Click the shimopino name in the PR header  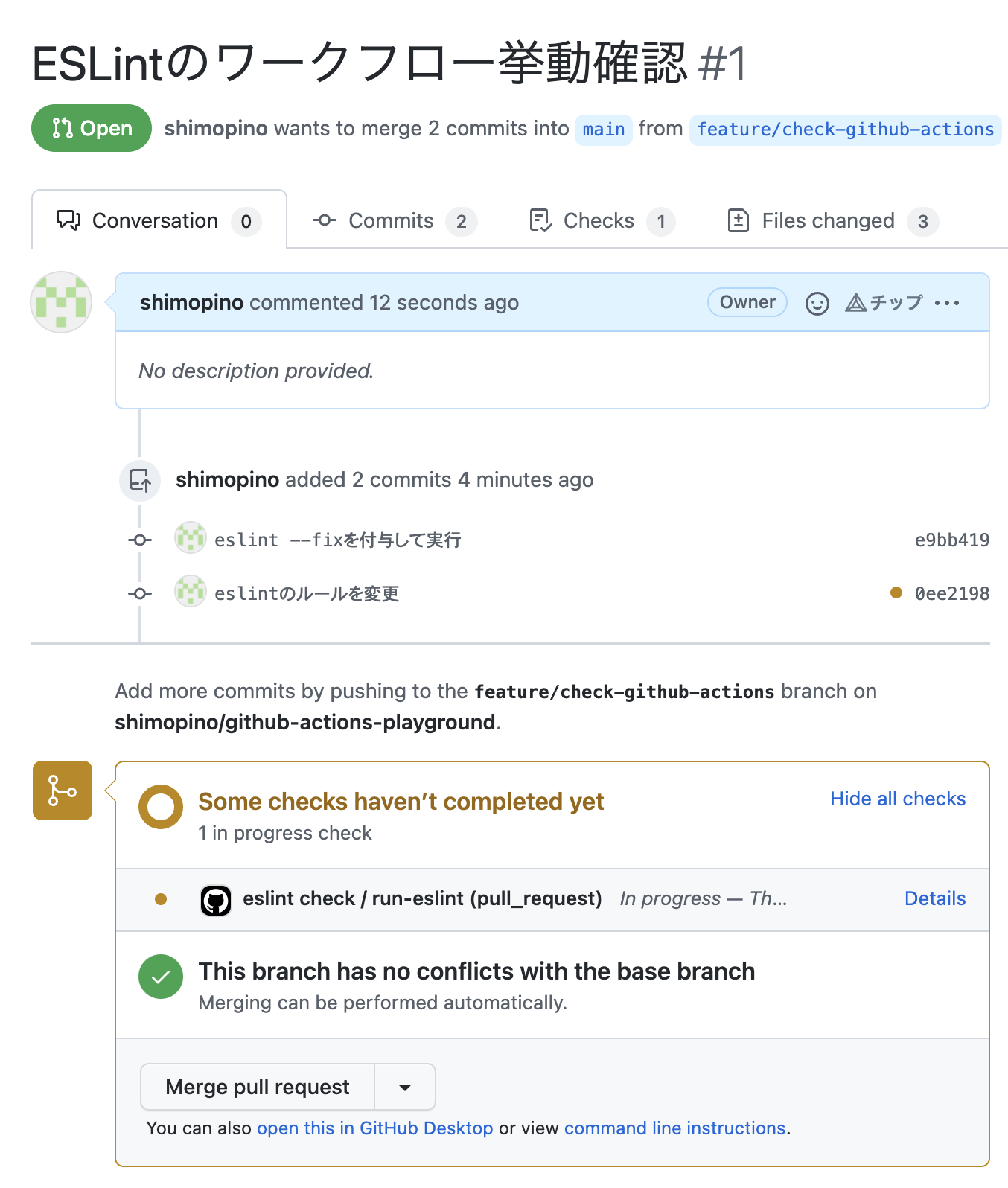[216, 128]
